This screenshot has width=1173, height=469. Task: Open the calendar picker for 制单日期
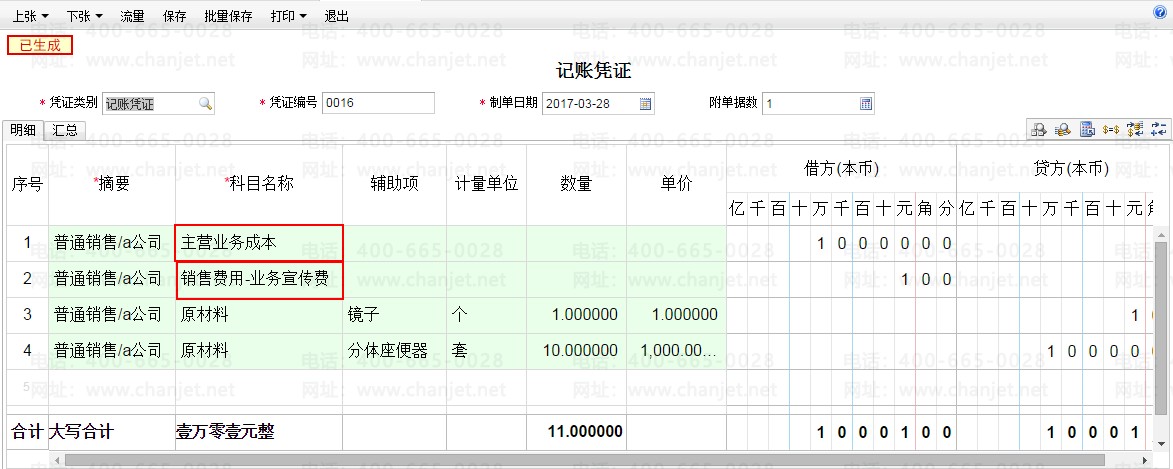pos(645,104)
